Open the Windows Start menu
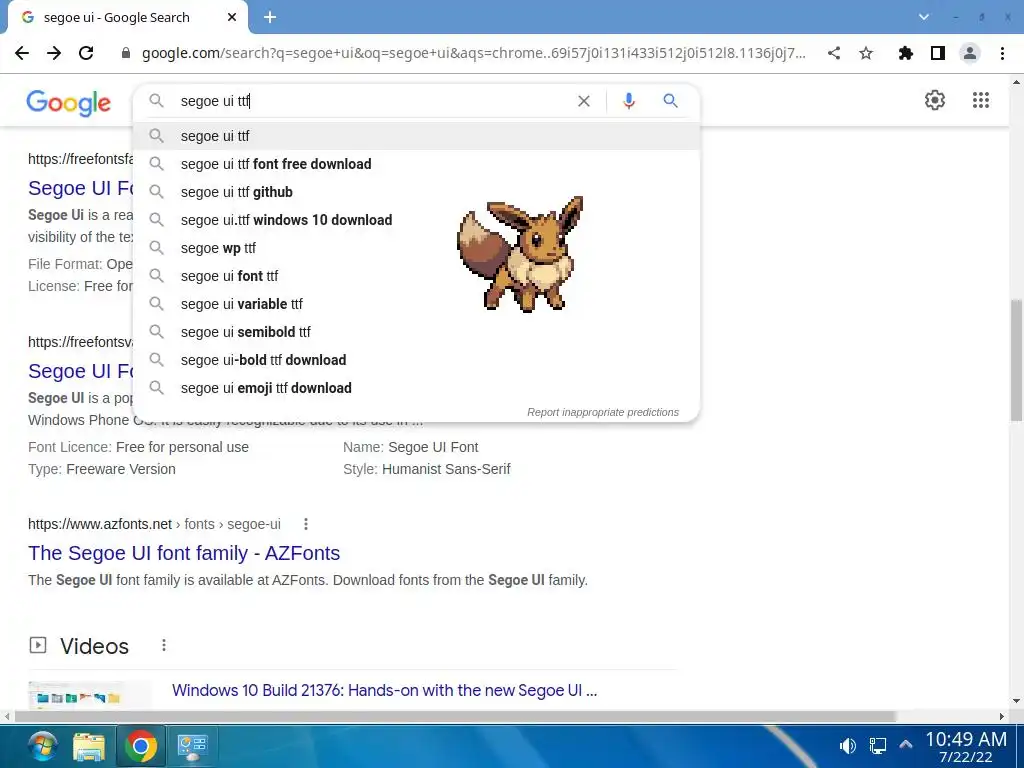This screenshot has height=768, width=1024. [43, 746]
